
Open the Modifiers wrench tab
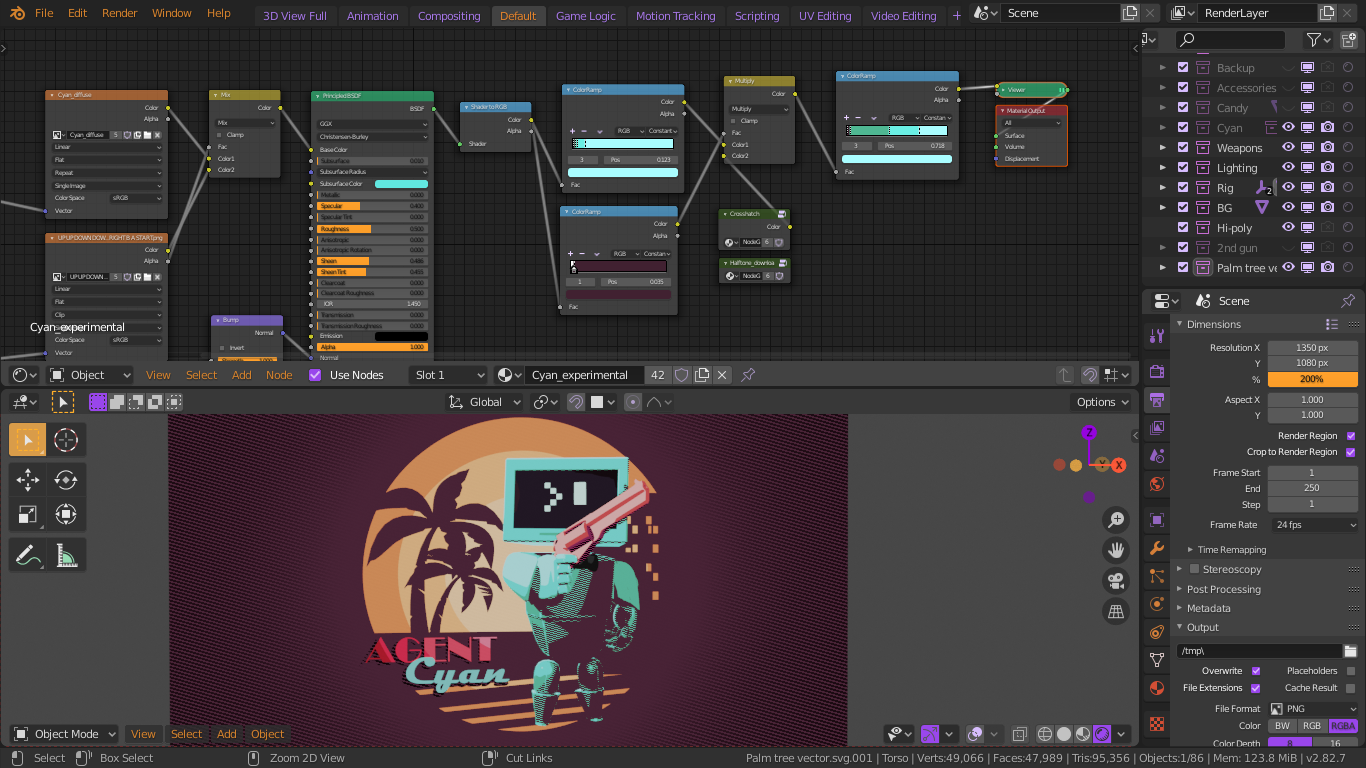tap(1157, 548)
